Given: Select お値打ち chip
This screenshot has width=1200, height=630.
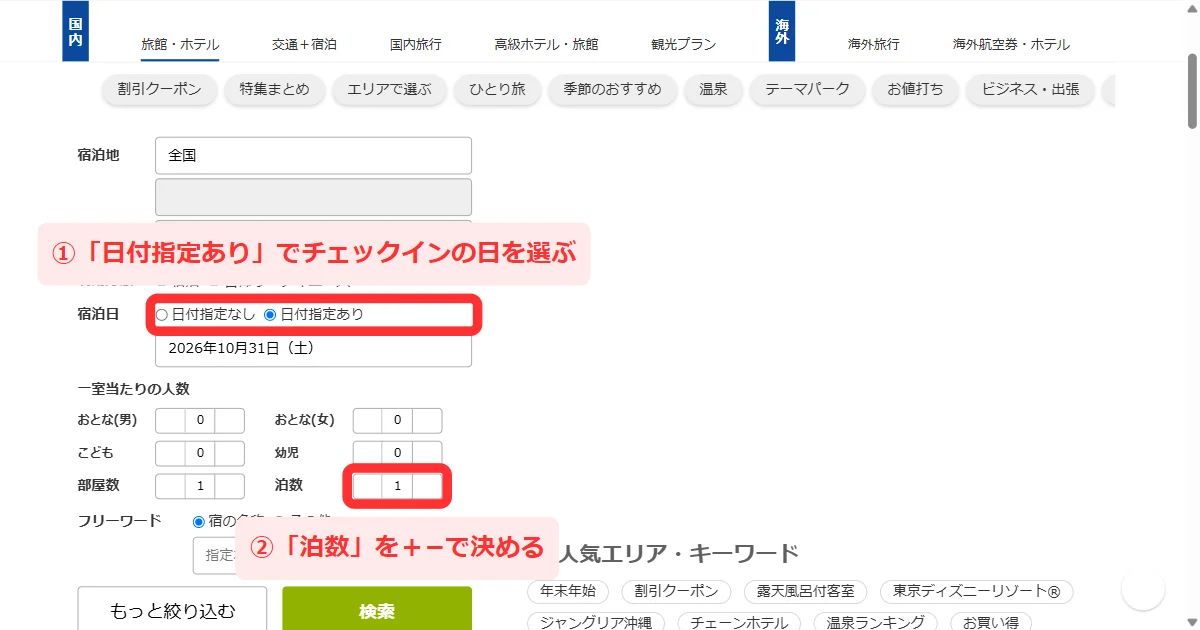Looking at the screenshot, I should click(x=915, y=89).
